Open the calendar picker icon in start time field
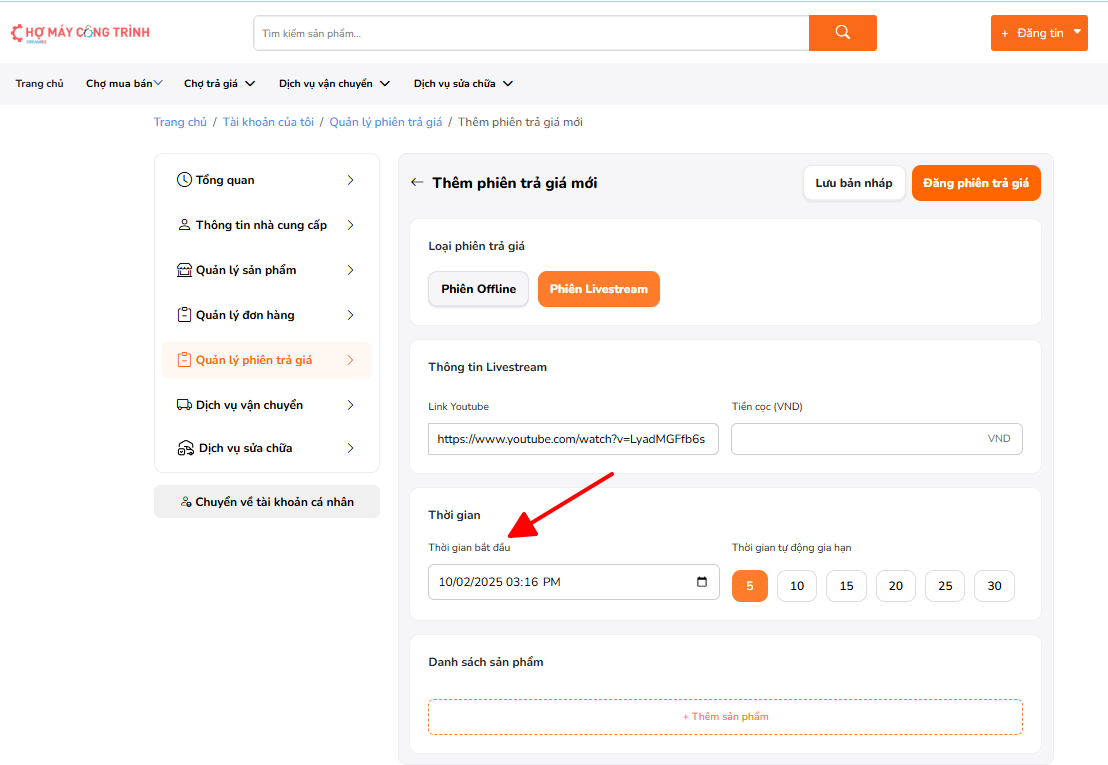The height and width of the screenshot is (765, 1108). [702, 582]
